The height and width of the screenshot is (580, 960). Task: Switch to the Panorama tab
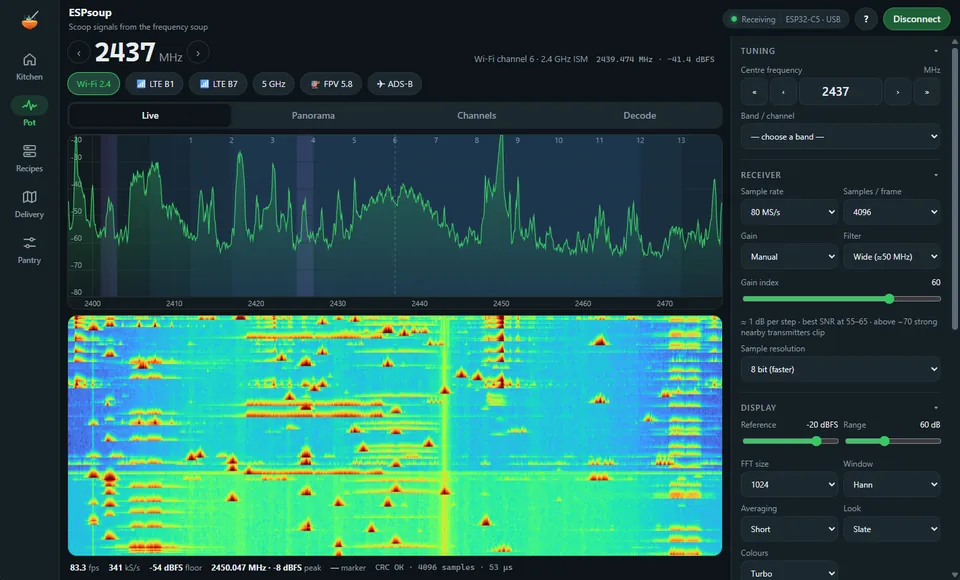(313, 115)
